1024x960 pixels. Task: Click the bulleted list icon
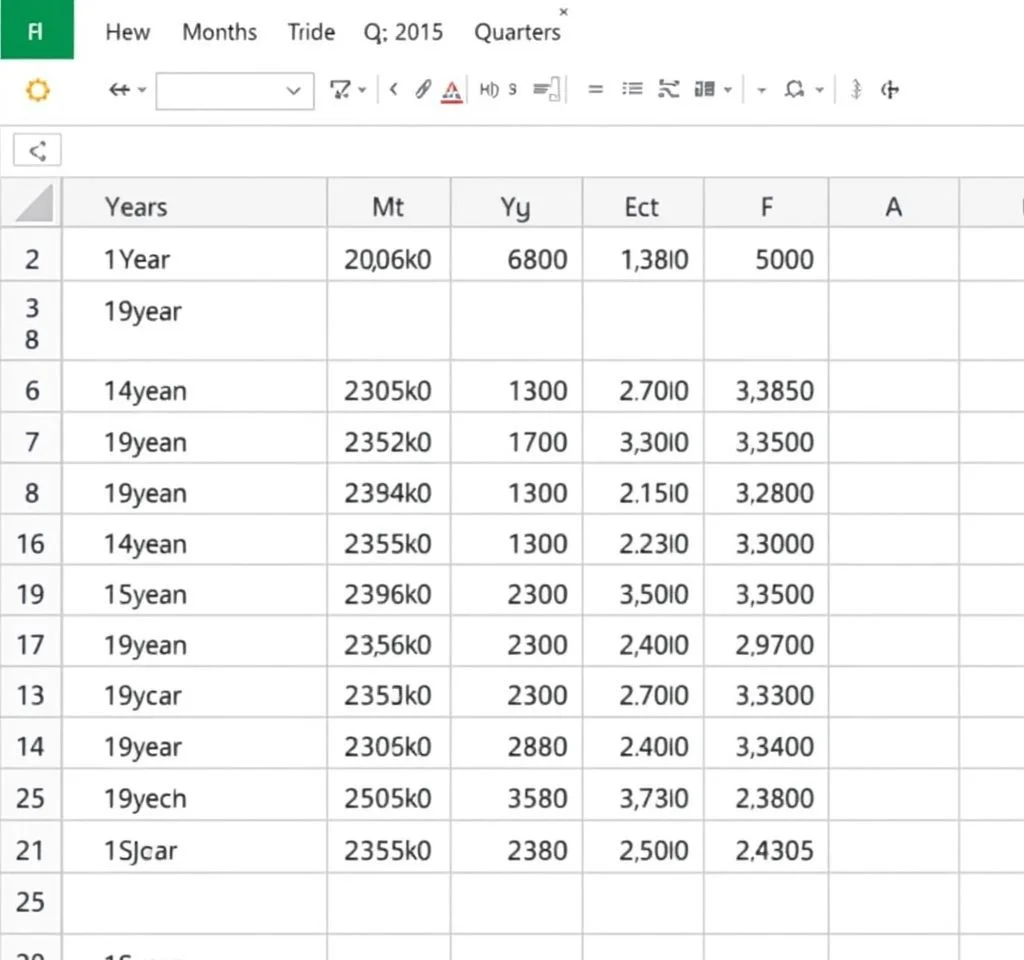click(x=632, y=90)
